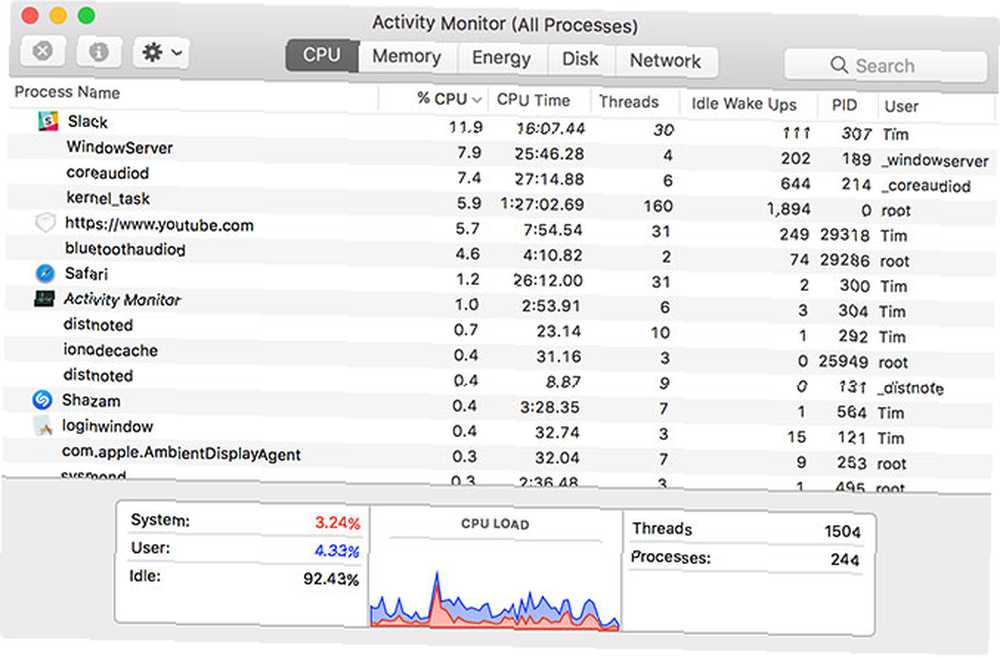The width and height of the screenshot is (1000, 658).
Task: Close the Activity Monitor window
Action: coord(29,15)
